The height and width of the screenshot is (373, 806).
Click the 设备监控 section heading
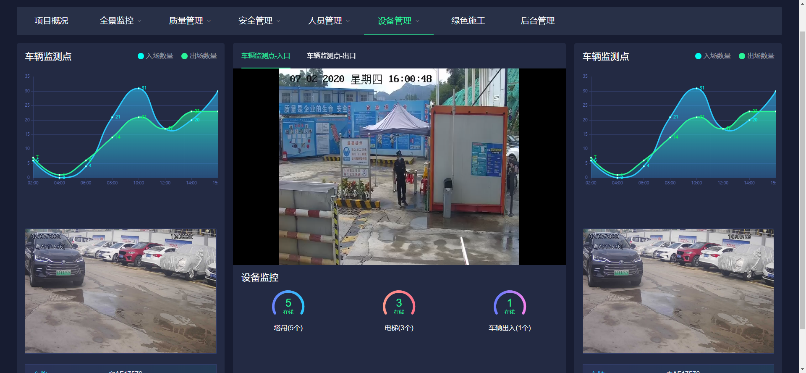coord(260,278)
